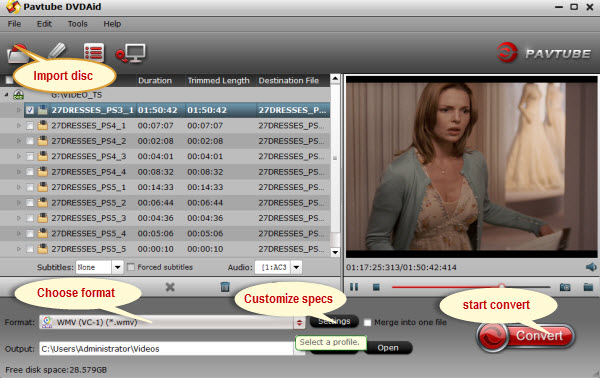Enable Merge into one file checkbox
This screenshot has width=600, height=378.
367,323
